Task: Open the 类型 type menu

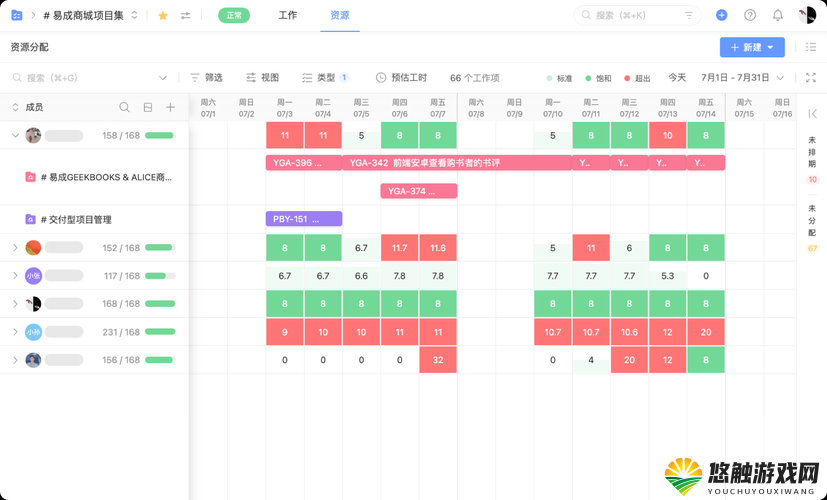Action: click(x=325, y=78)
